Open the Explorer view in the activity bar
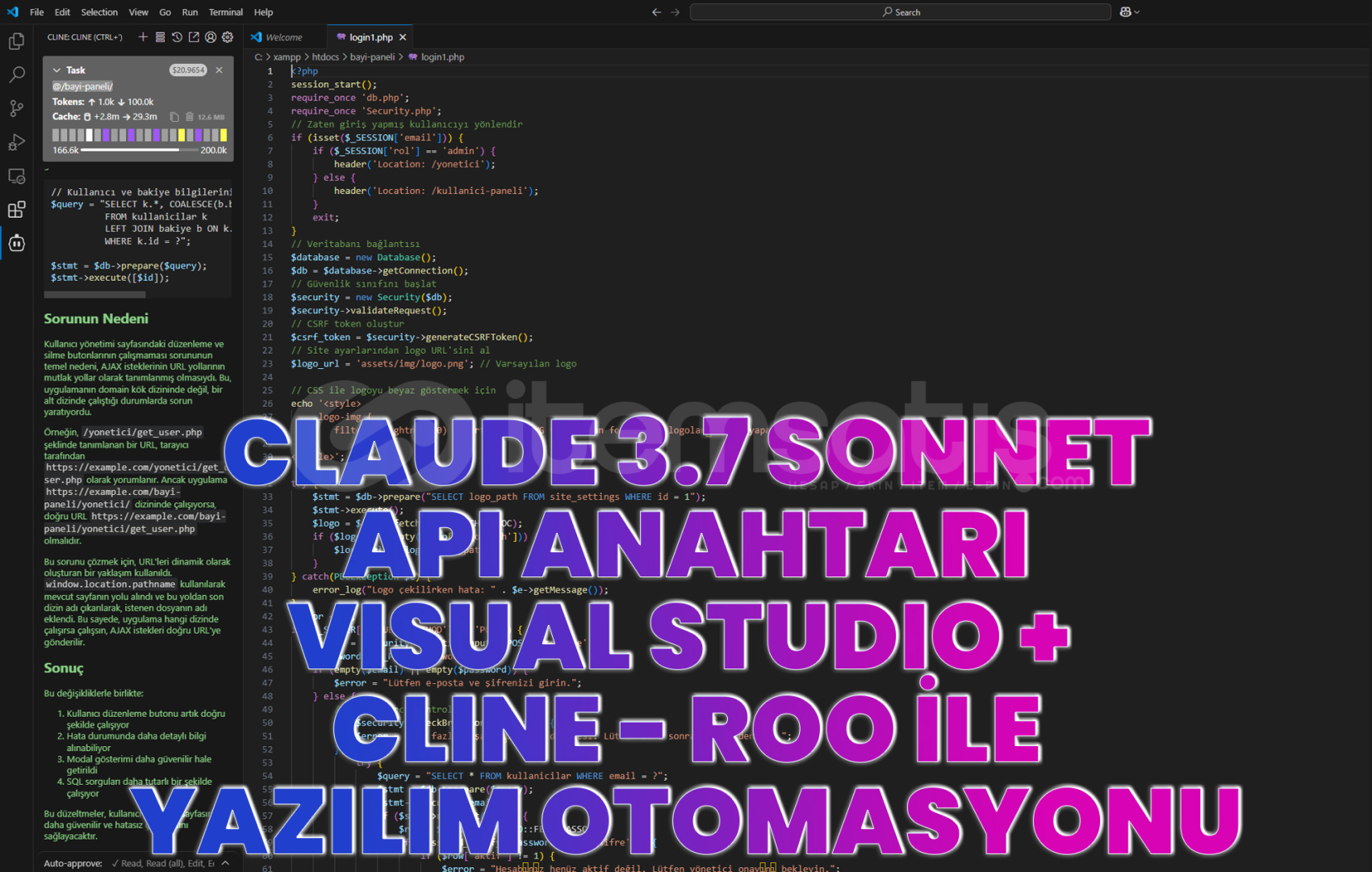 [x=16, y=41]
